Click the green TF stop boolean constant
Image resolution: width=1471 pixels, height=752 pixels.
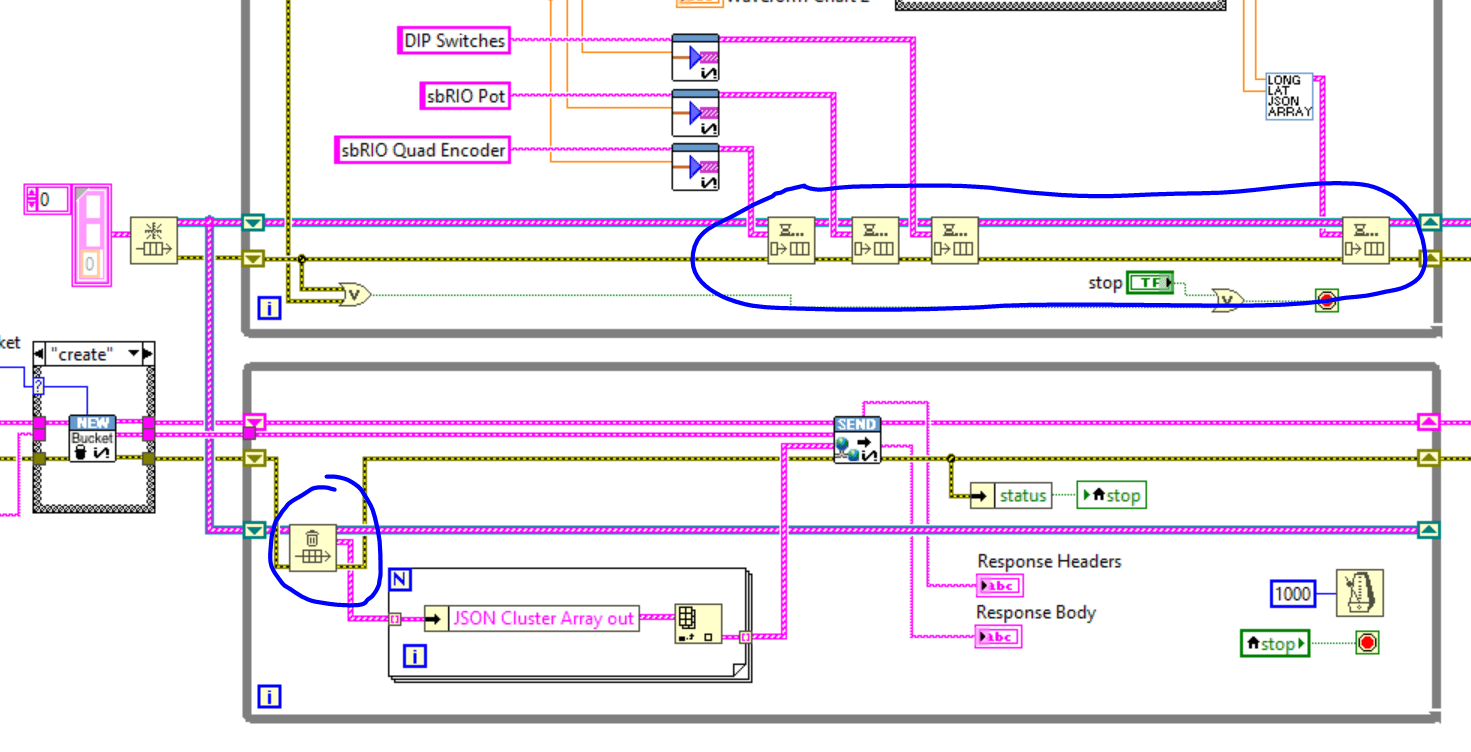pos(1150,282)
